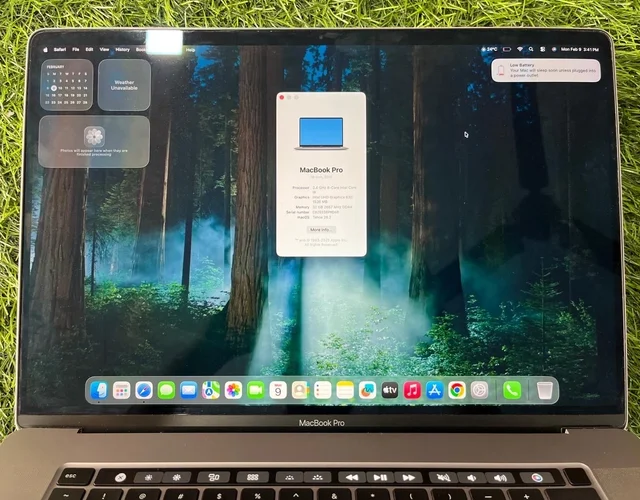Open Notes app in the Dock
This screenshot has width=640, height=500.
tap(345, 391)
